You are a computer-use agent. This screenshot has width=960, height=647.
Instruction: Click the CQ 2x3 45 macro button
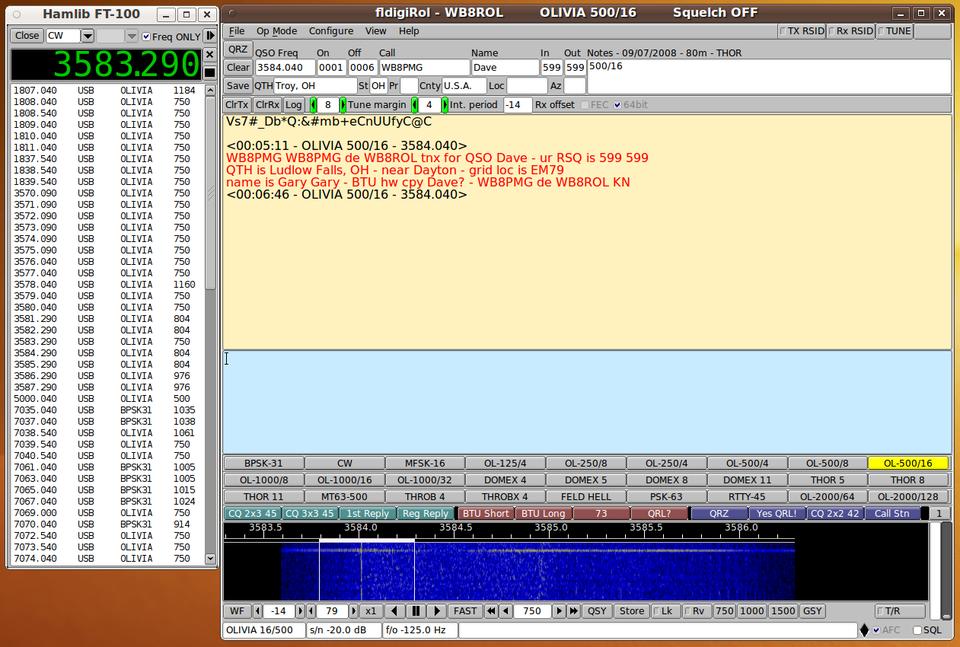pos(252,514)
